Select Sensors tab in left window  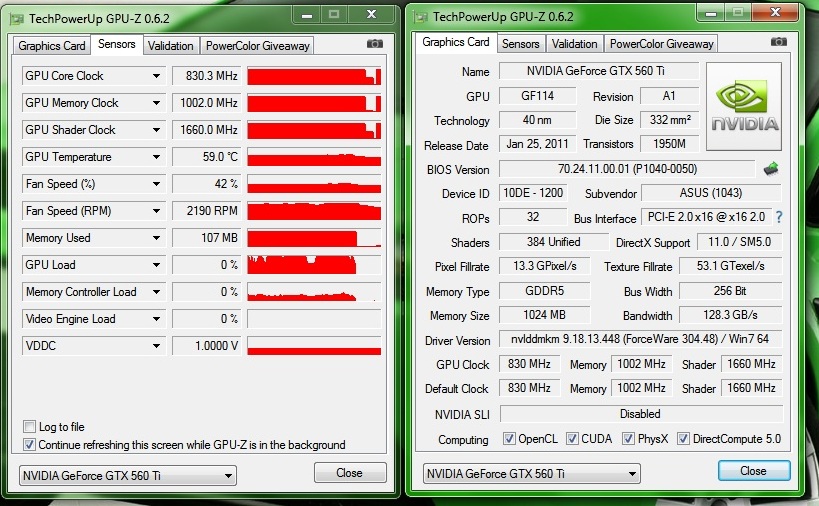[116, 44]
